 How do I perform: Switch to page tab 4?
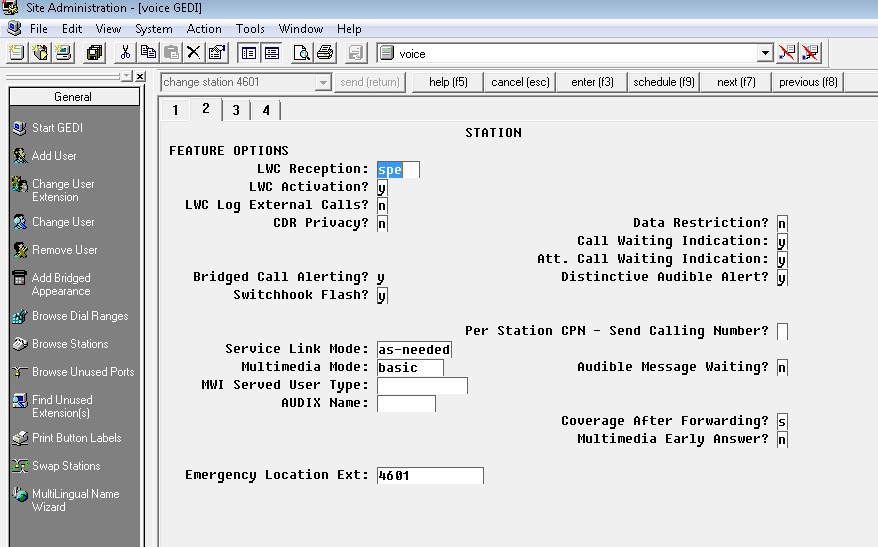tap(266, 110)
